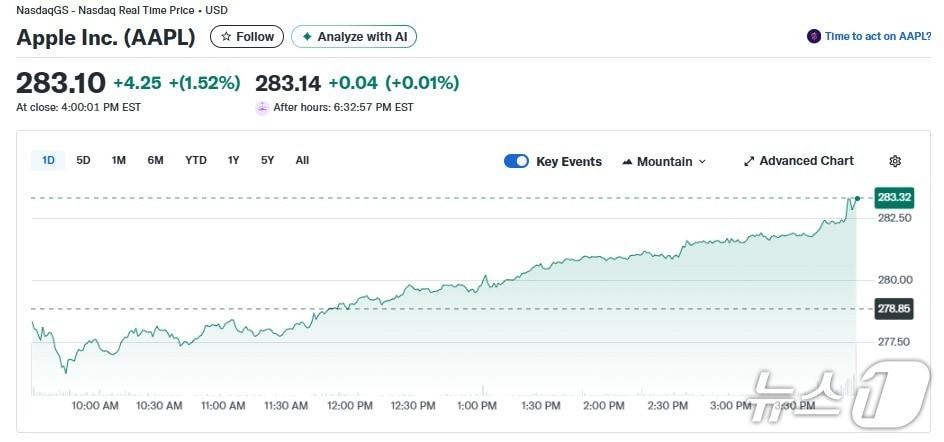Open chart settings gear icon
The height and width of the screenshot is (442, 944).
coord(895,161)
